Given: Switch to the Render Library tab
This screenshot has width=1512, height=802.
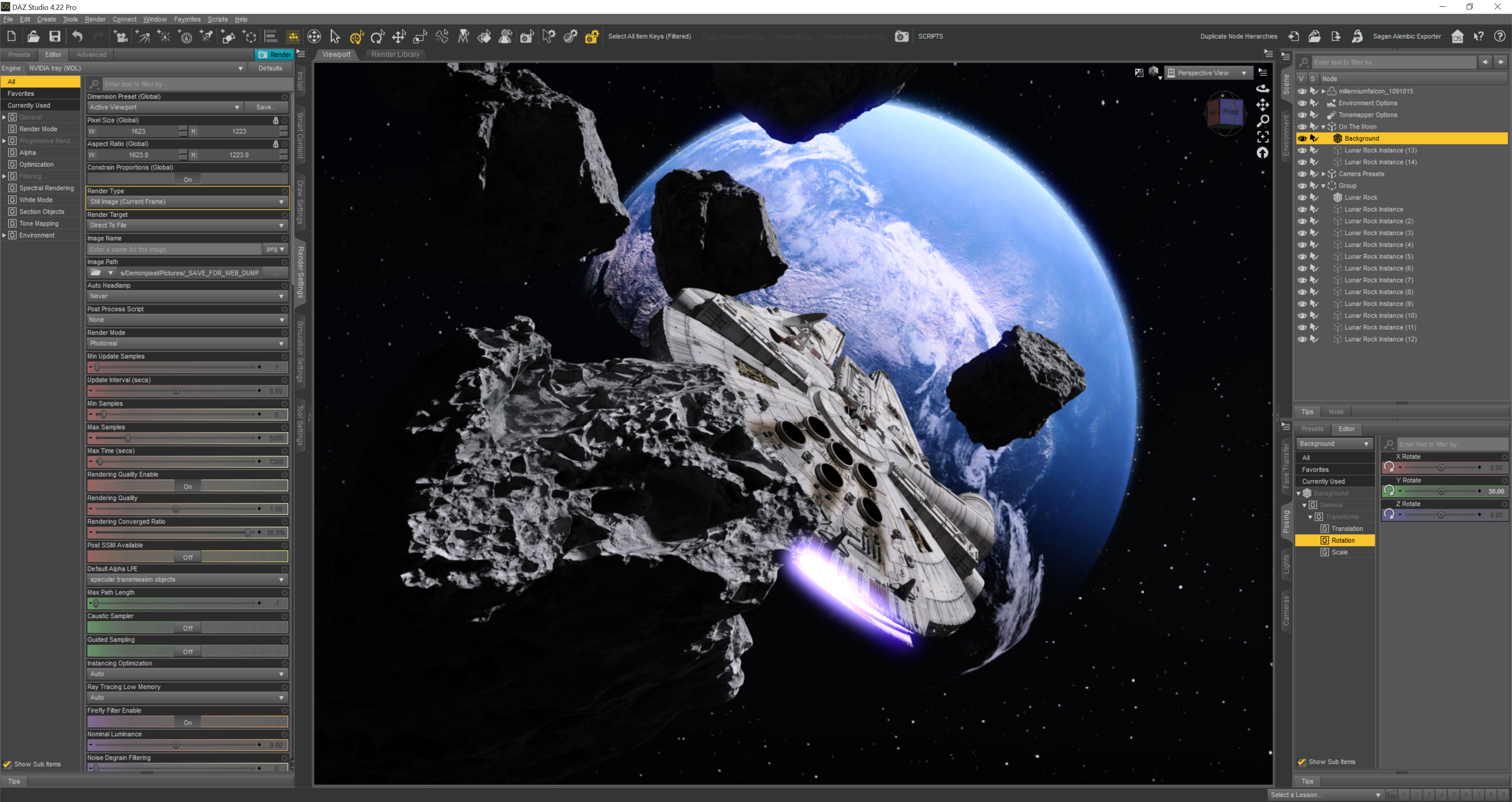Looking at the screenshot, I should point(395,55).
